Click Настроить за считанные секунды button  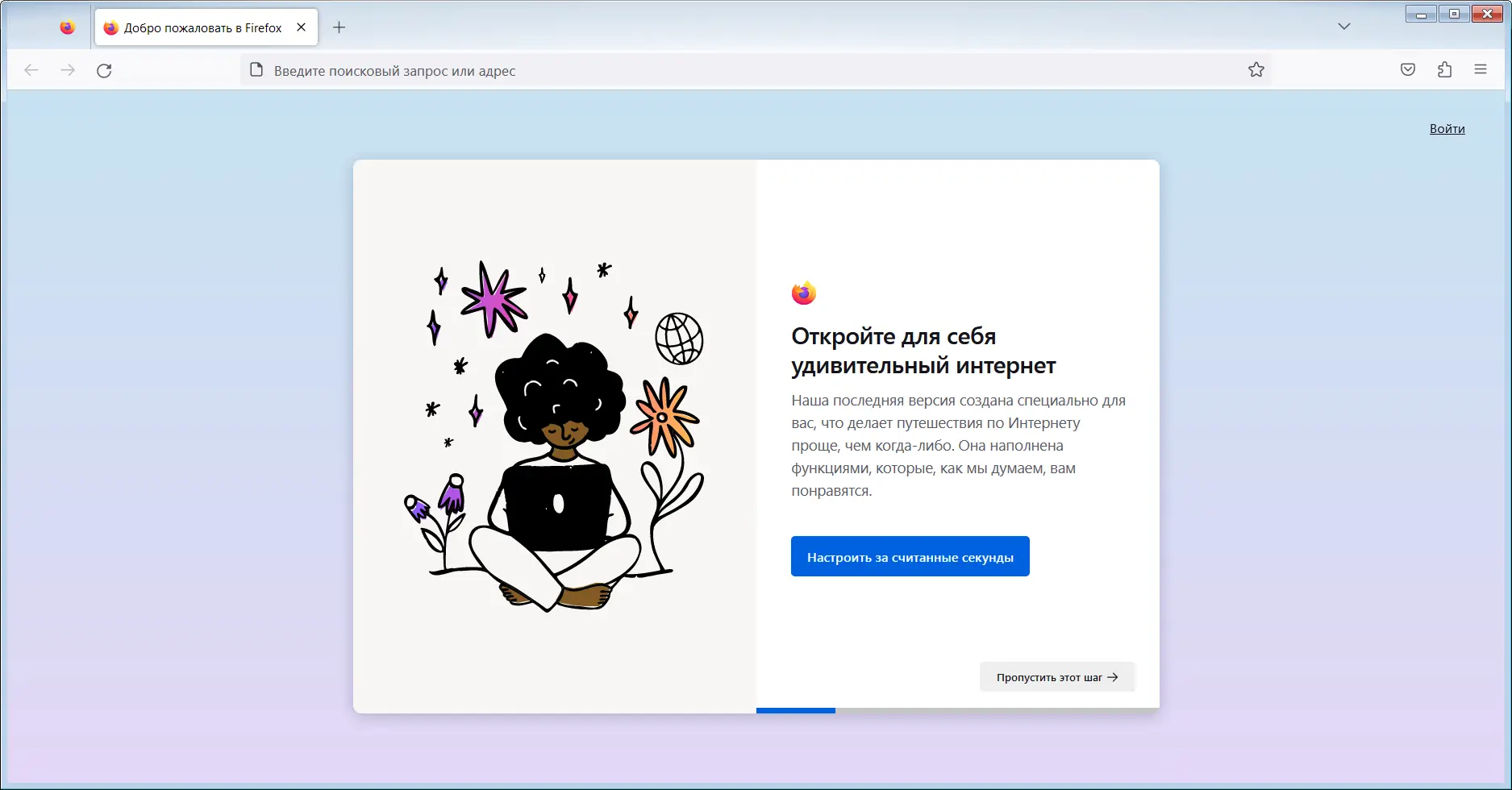pos(910,556)
